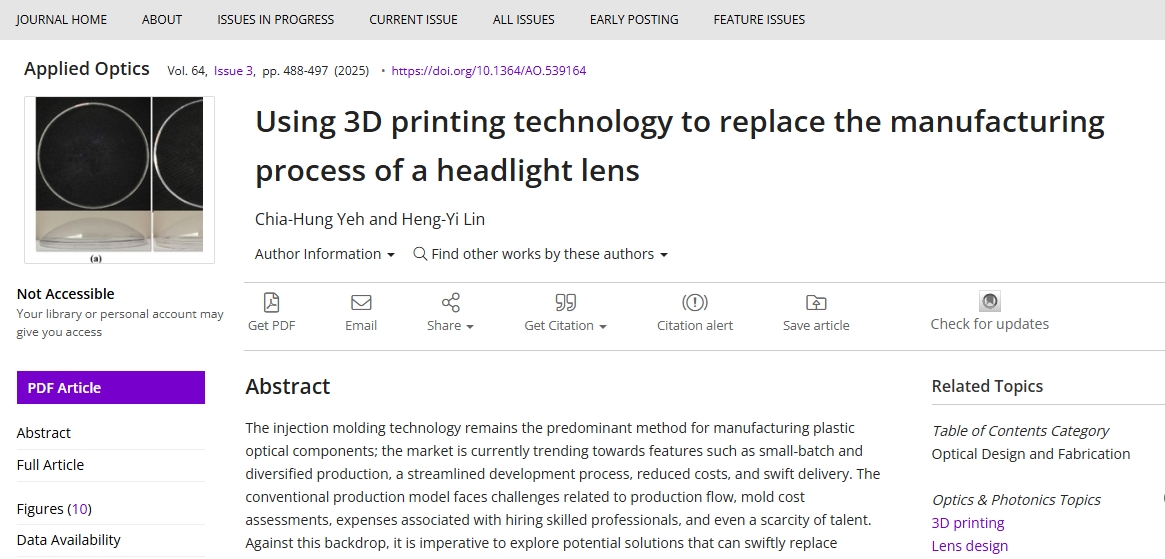Click the Share network icon
Viewport: 1165px width, 559px height.
point(450,302)
